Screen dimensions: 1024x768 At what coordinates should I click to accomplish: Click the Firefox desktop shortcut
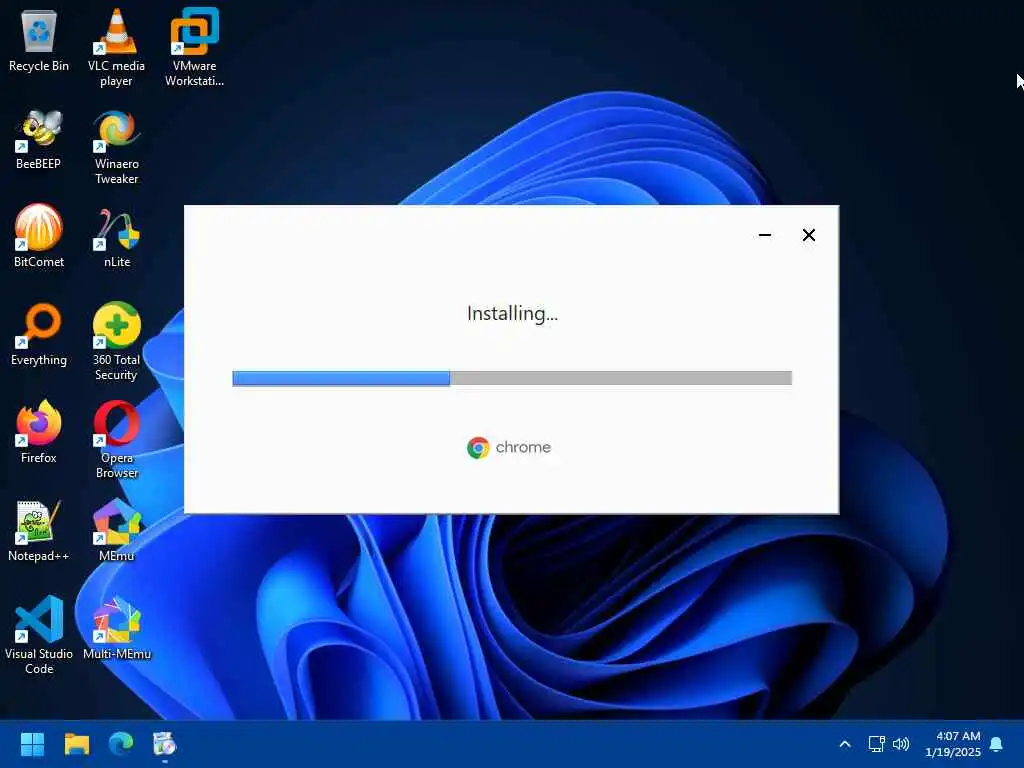[x=39, y=432]
